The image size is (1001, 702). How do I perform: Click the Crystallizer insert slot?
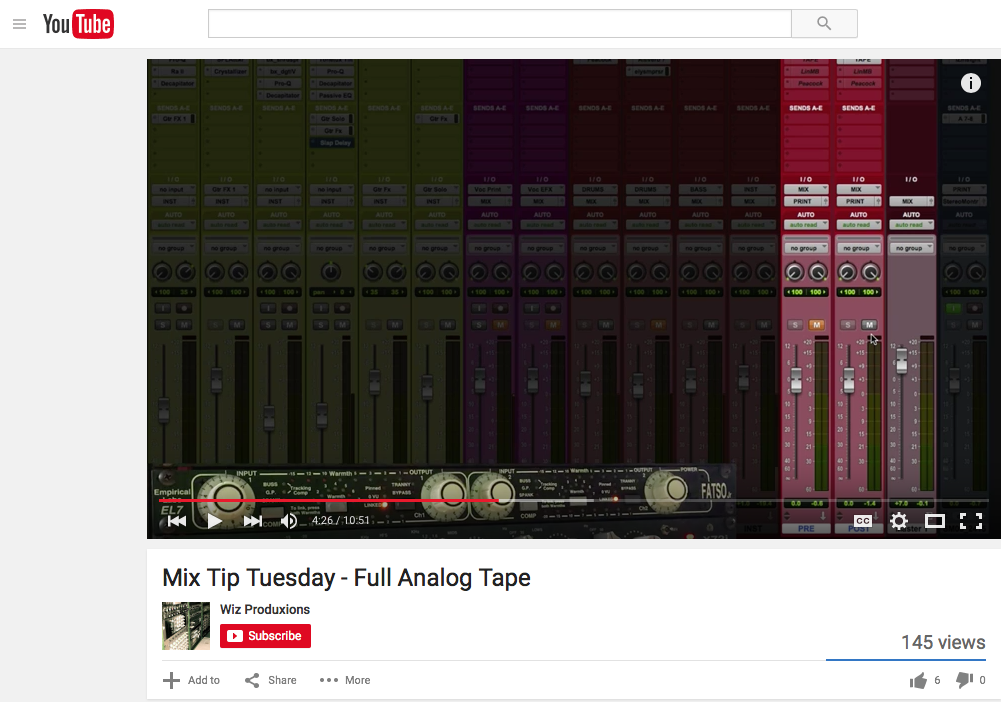[226, 71]
